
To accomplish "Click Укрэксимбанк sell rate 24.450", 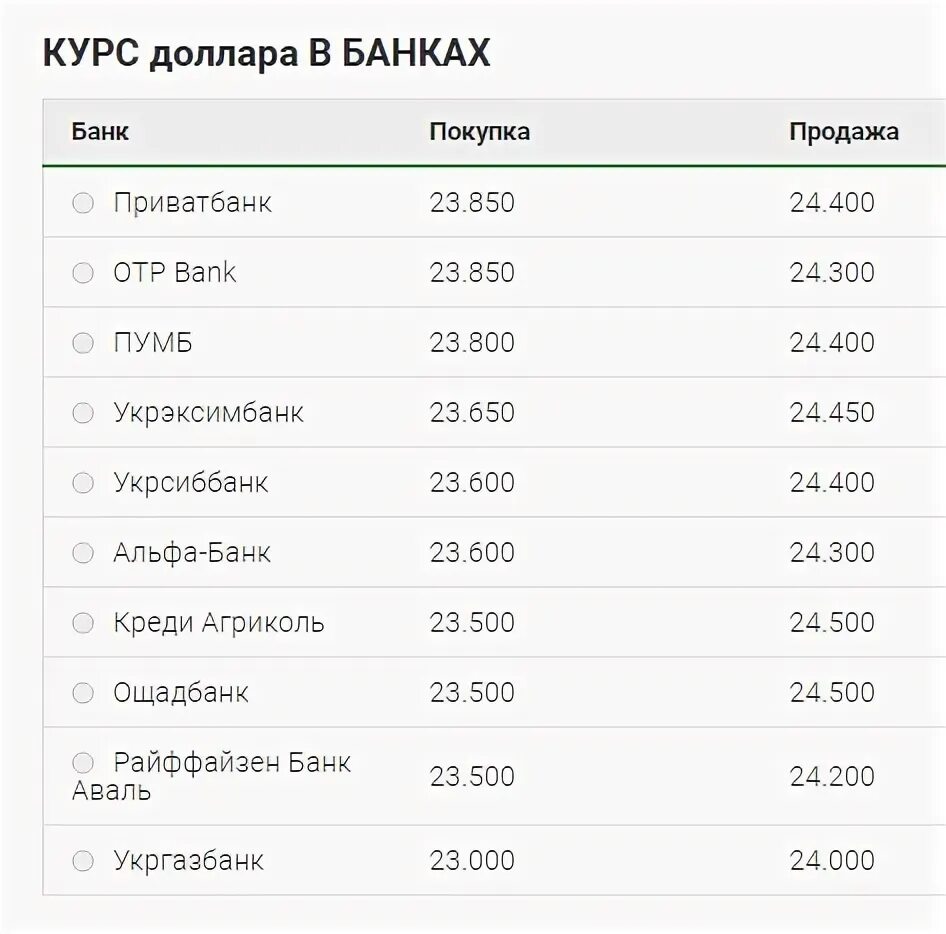I will pyautogui.click(x=833, y=413).
